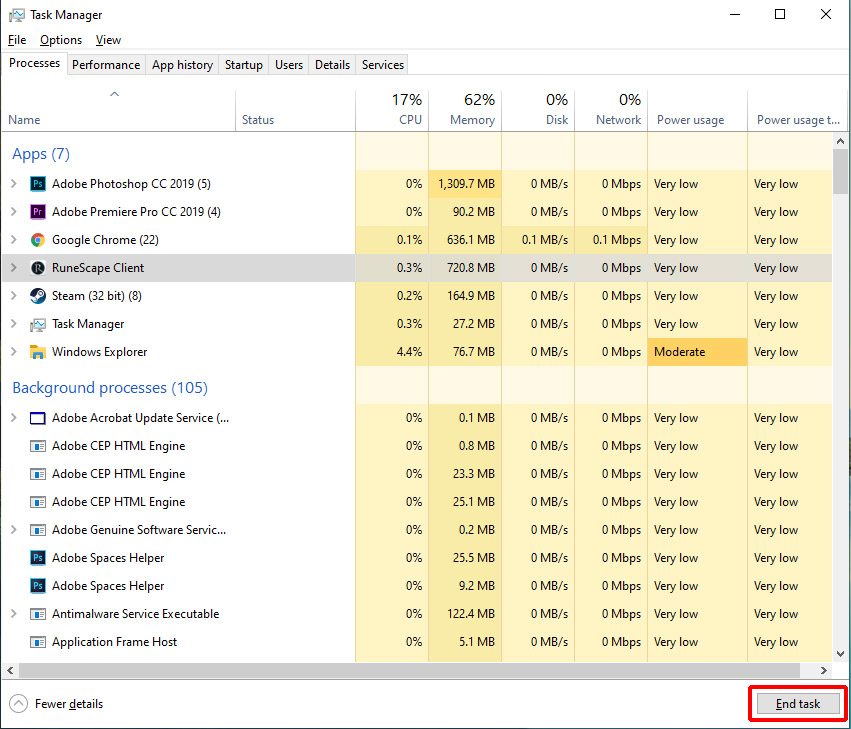Click the 4.4% CPU value
The image size is (851, 729).
pos(409,352)
